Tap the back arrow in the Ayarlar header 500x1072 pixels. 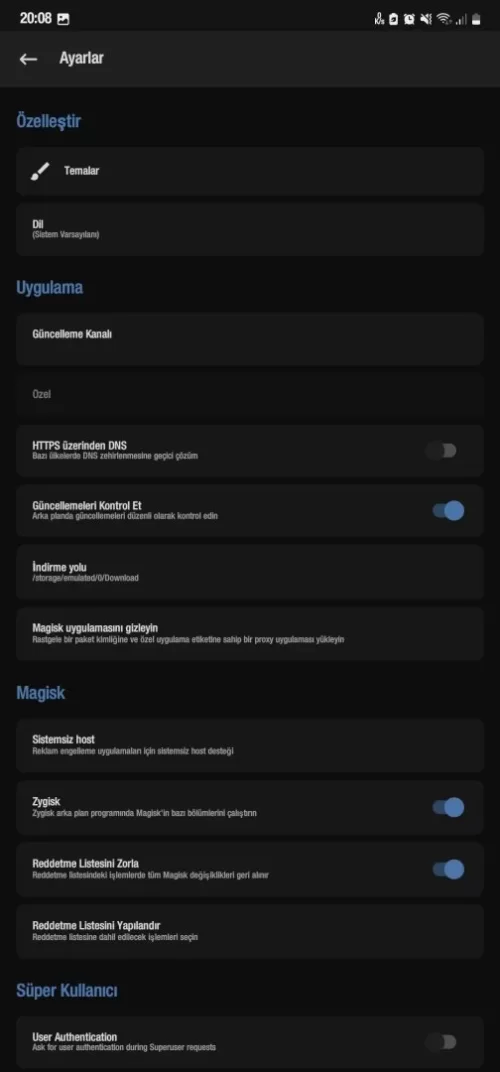pos(28,59)
